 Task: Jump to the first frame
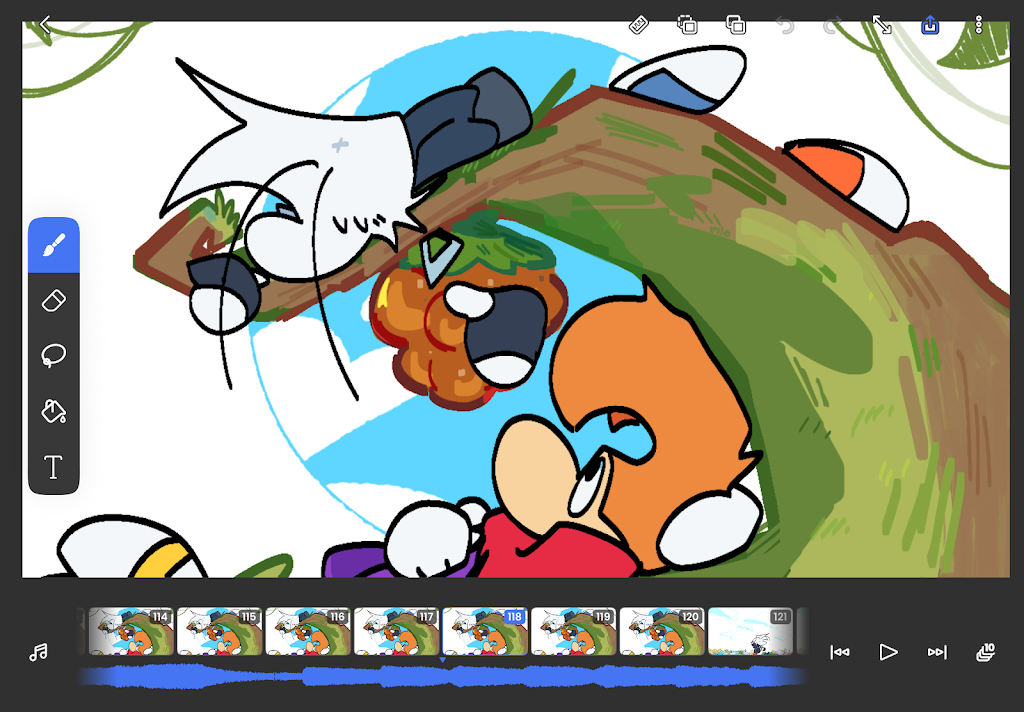point(840,652)
